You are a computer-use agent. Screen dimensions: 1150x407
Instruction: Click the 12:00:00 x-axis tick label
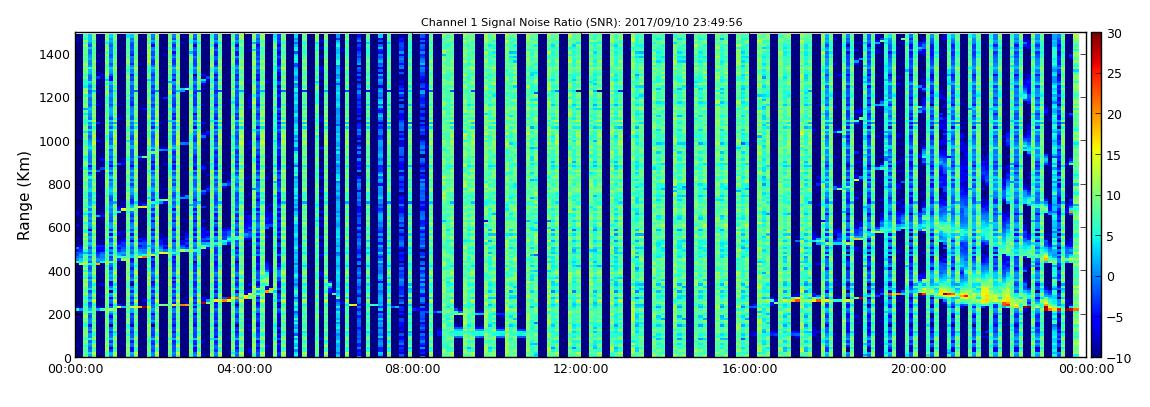[x=579, y=370]
